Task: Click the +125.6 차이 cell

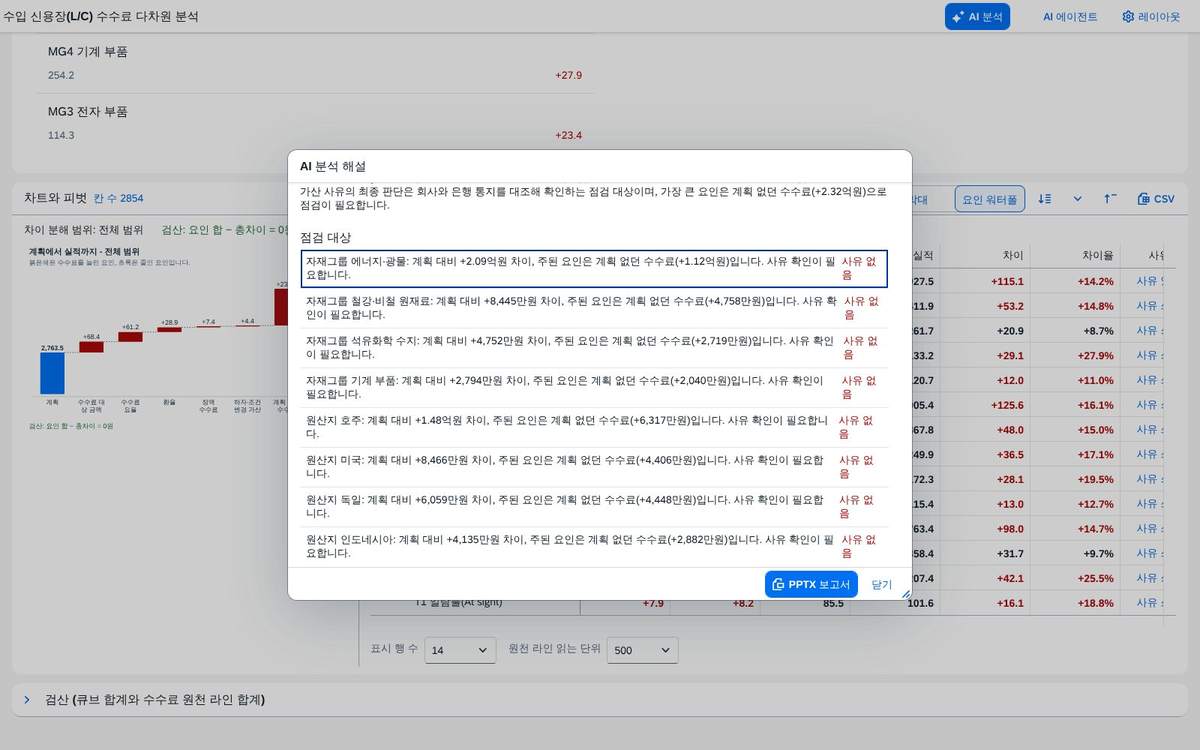Action: pyautogui.click(x=1007, y=405)
